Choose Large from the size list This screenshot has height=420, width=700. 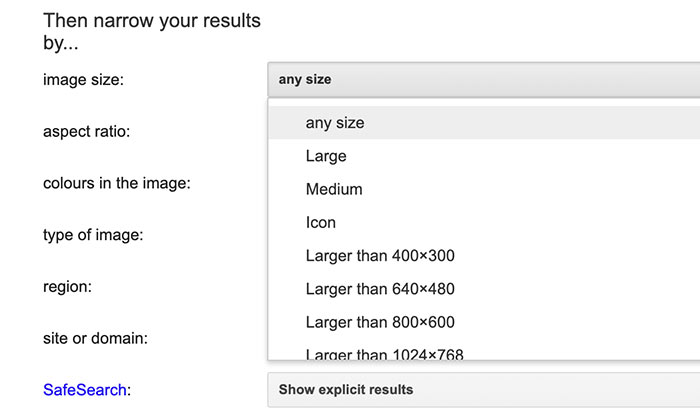(x=326, y=156)
